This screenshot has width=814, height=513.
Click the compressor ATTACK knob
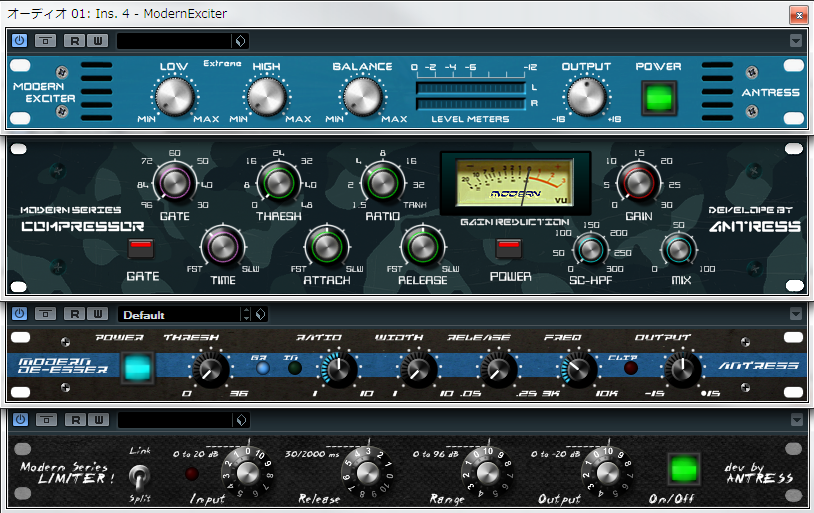click(327, 247)
